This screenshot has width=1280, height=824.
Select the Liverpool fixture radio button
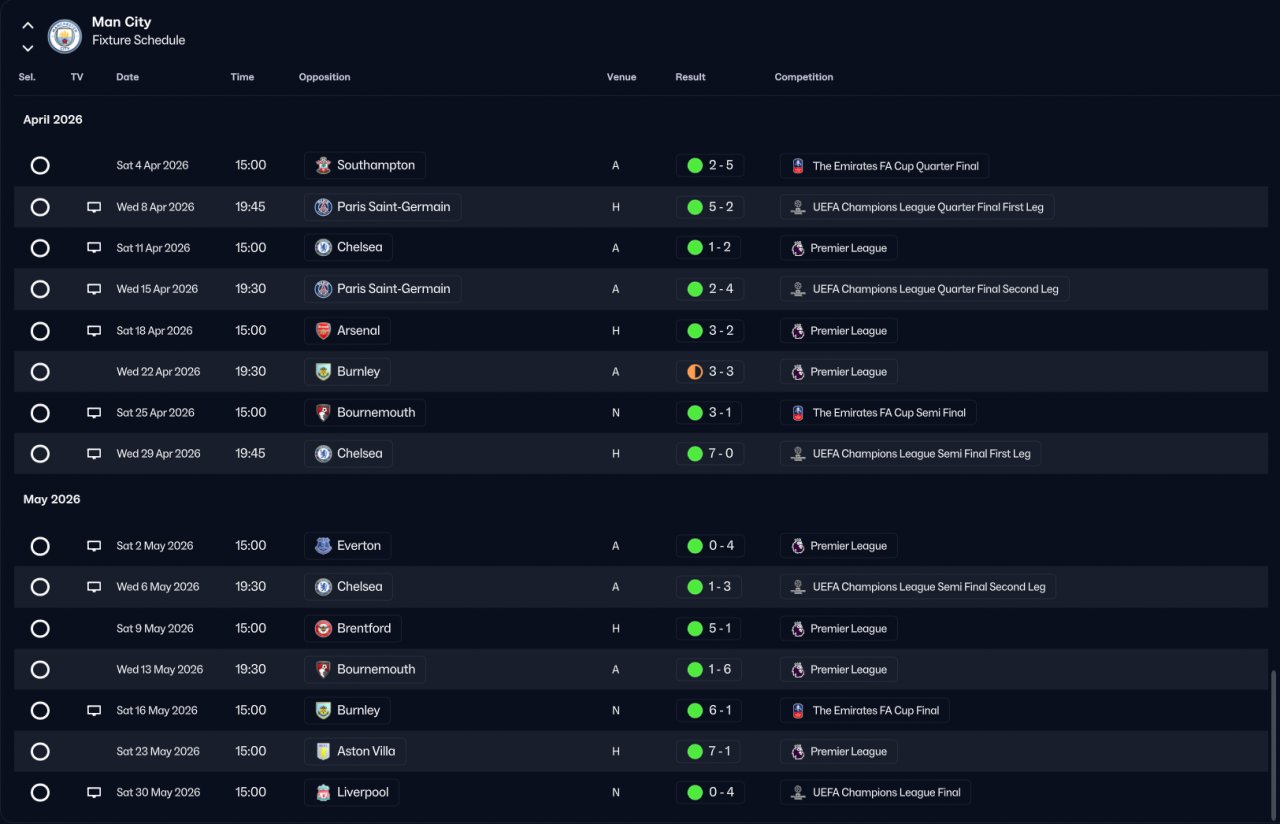[x=40, y=793]
